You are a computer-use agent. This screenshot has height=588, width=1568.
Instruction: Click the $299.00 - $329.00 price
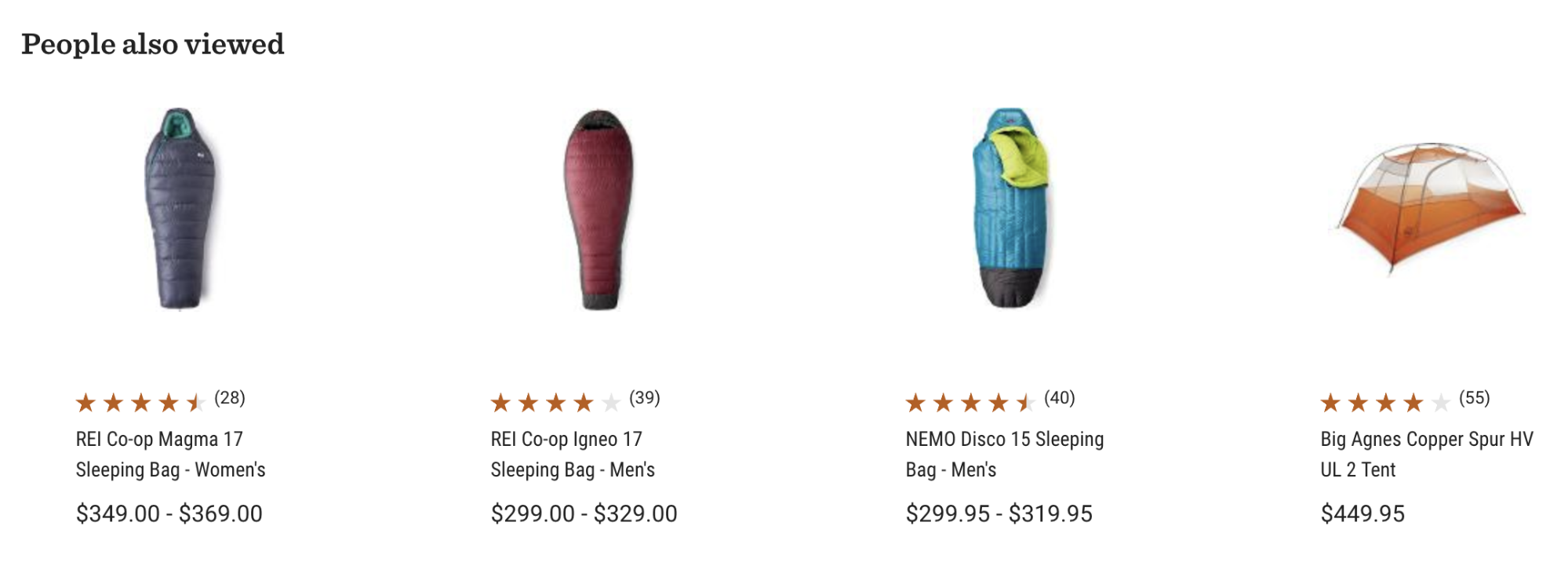pos(584,513)
